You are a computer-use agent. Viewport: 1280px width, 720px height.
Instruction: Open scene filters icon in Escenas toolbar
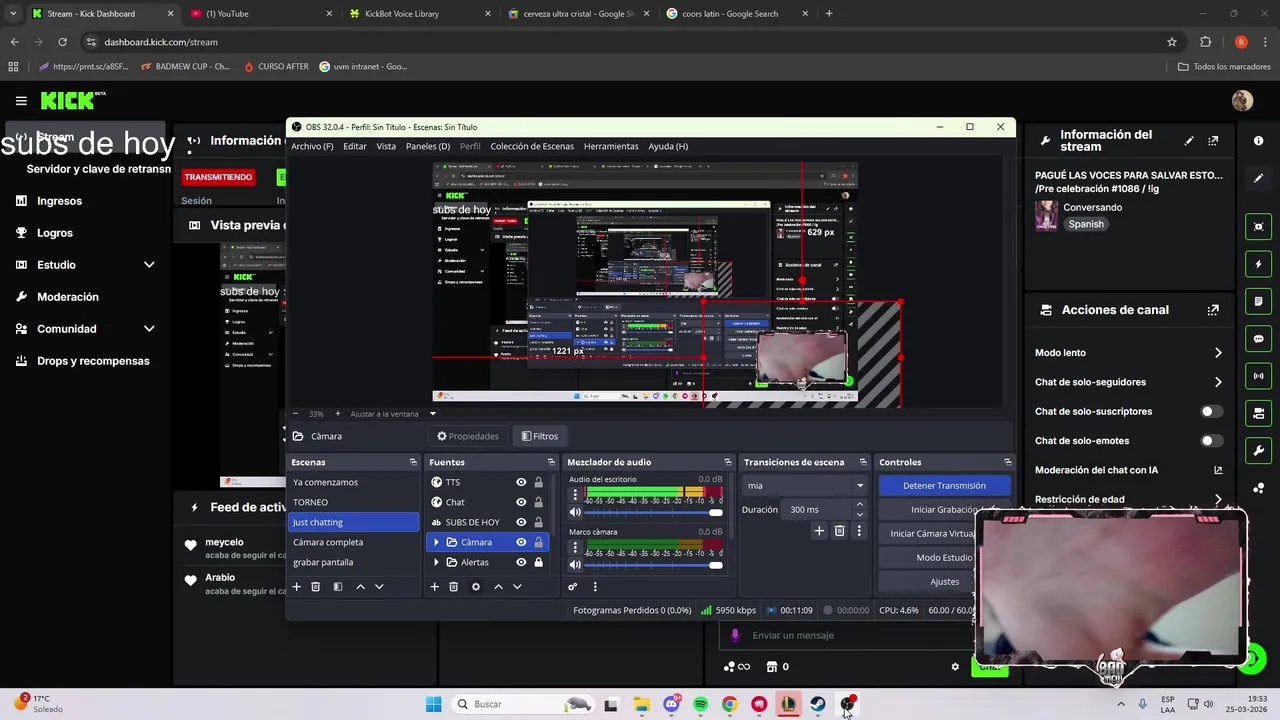(338, 587)
